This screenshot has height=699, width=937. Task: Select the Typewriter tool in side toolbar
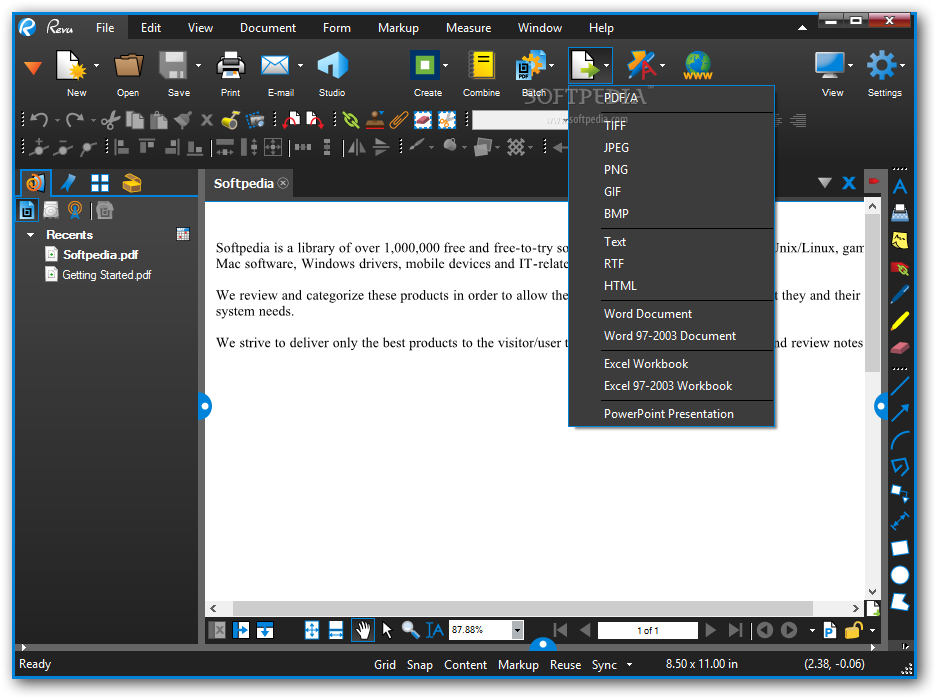click(900, 213)
